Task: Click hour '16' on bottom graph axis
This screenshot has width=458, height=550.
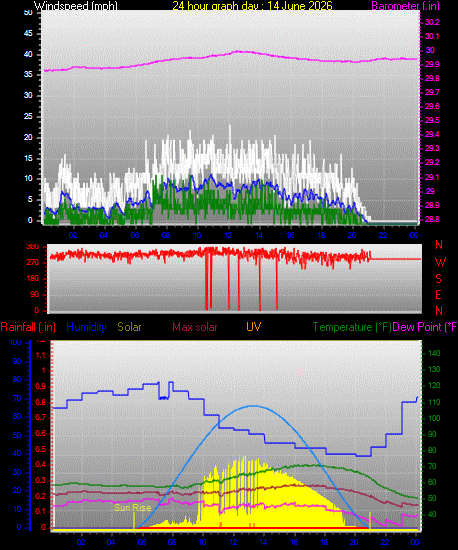Action: (x=294, y=542)
